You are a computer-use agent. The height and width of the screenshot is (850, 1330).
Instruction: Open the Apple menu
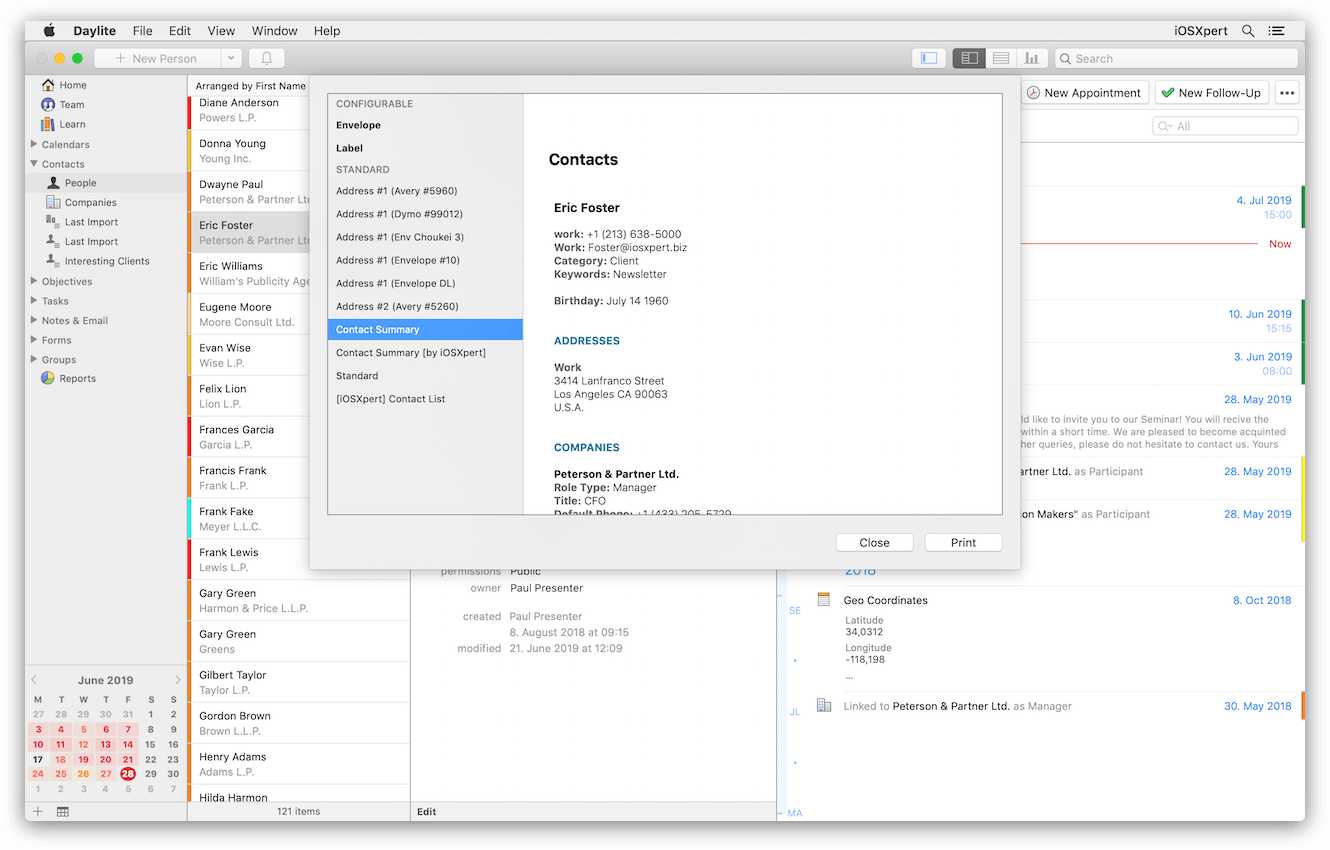pos(48,31)
